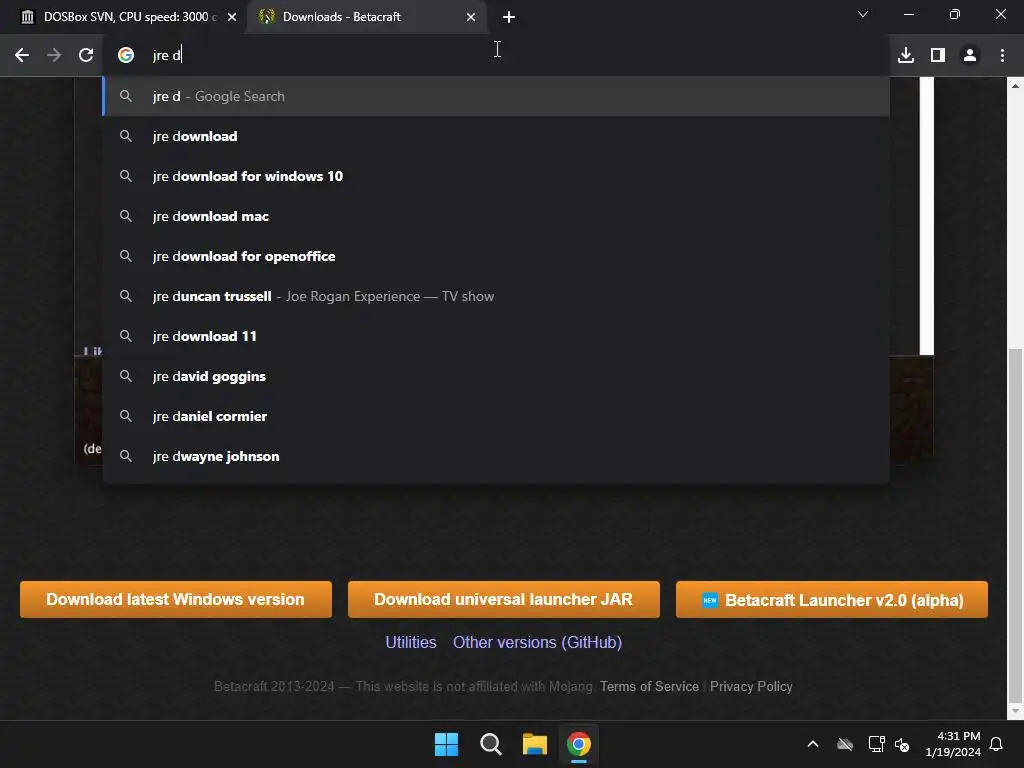The image size is (1024, 768).
Task: Close the Downloads - Betacraft tab
Action: click(x=471, y=17)
